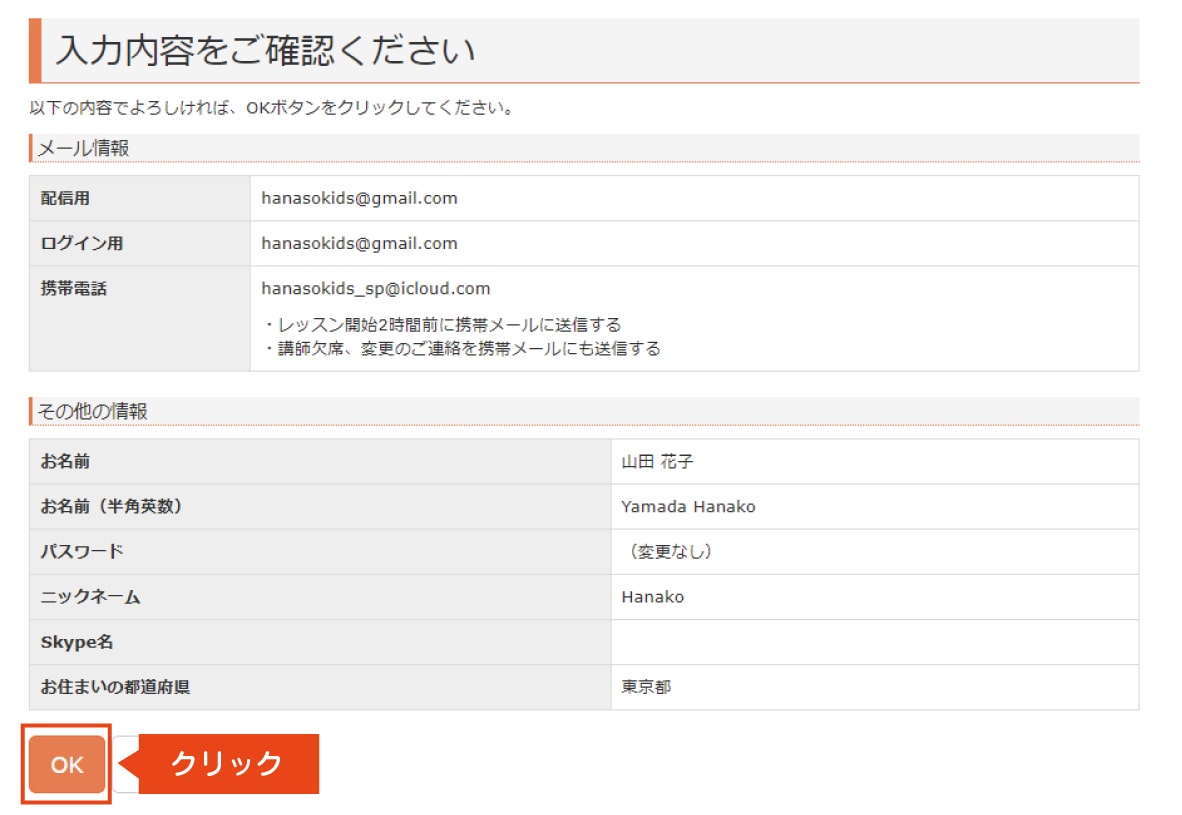Click the お住まいの都道府県 row label
The image size is (1182, 815).
click(114, 688)
